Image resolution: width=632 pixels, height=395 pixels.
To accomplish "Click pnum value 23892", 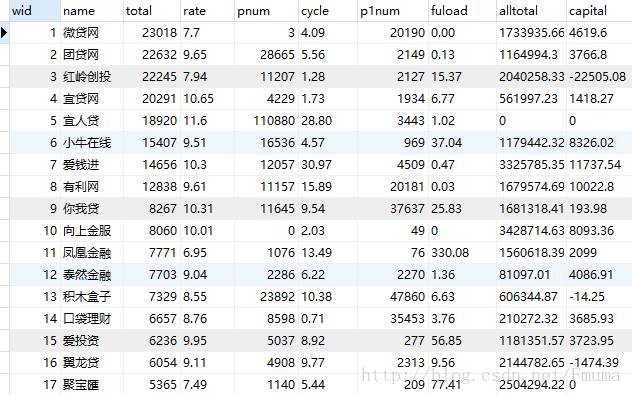I will click(x=277, y=297).
